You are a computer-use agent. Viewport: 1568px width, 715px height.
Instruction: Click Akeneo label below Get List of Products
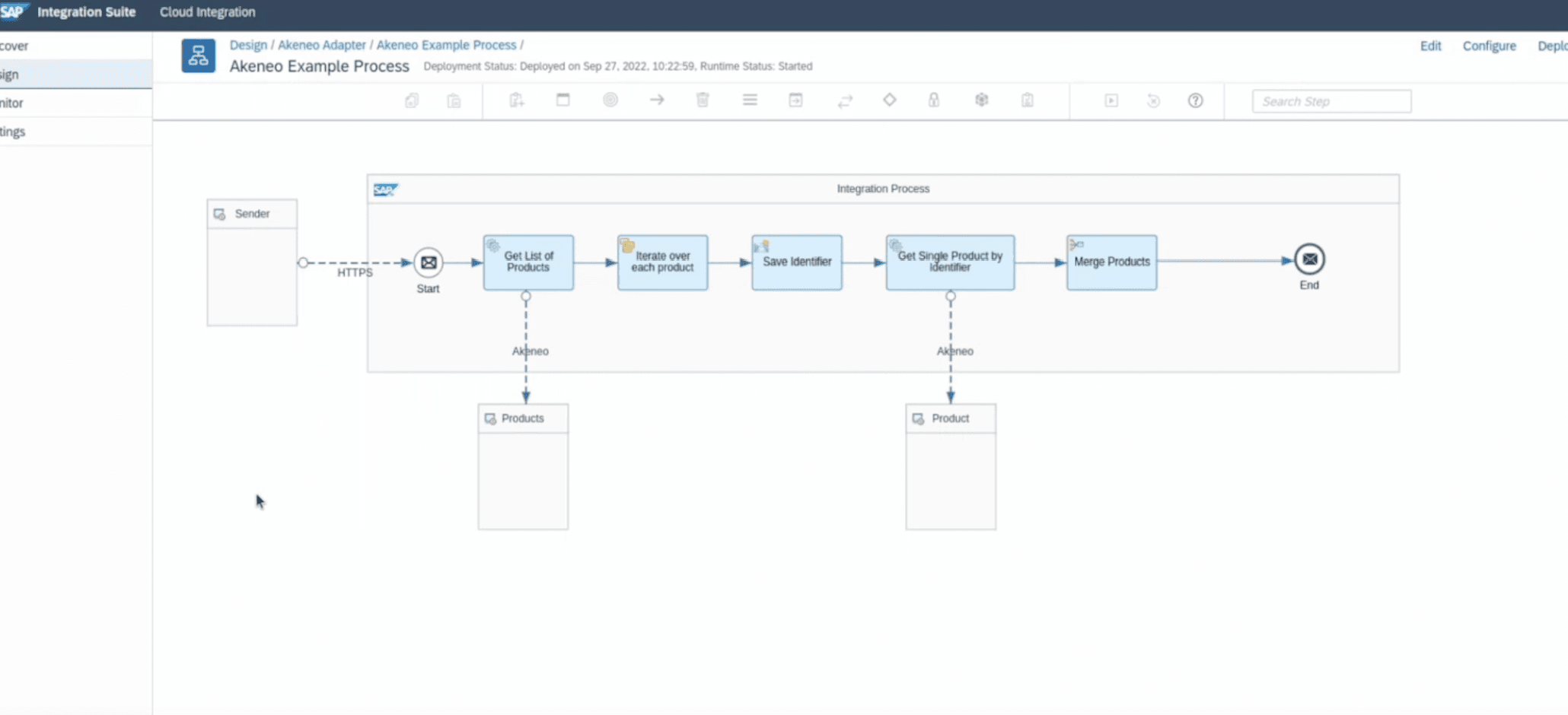pos(530,351)
